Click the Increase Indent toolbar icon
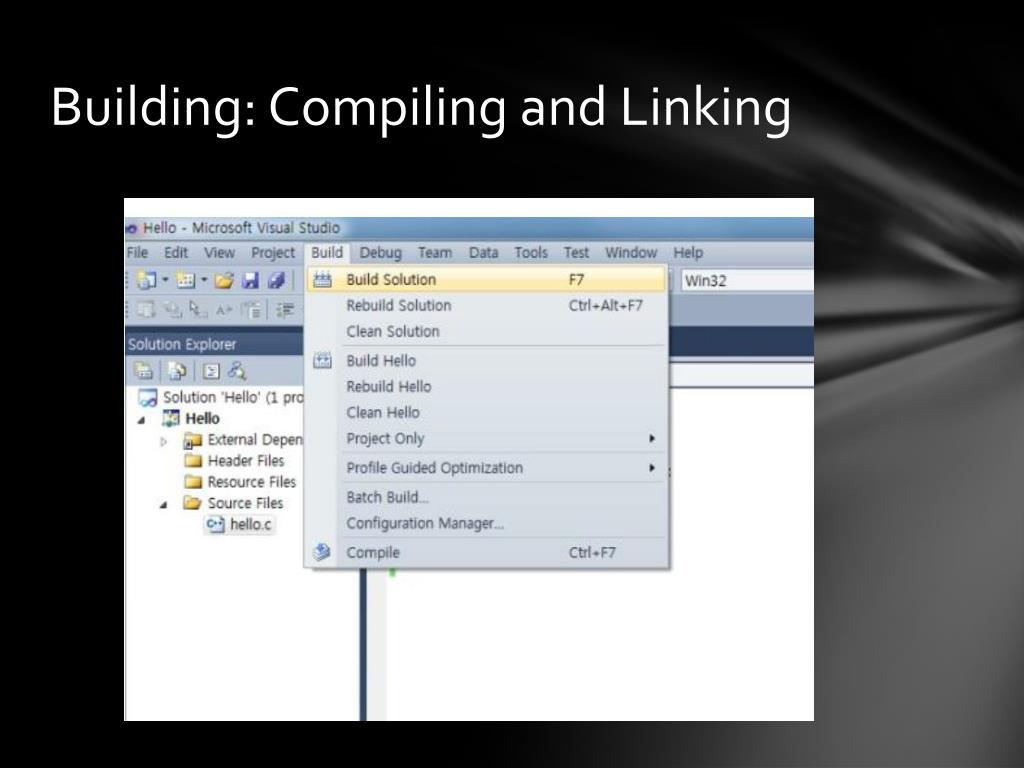Screen dimensions: 1024x768 point(285,310)
